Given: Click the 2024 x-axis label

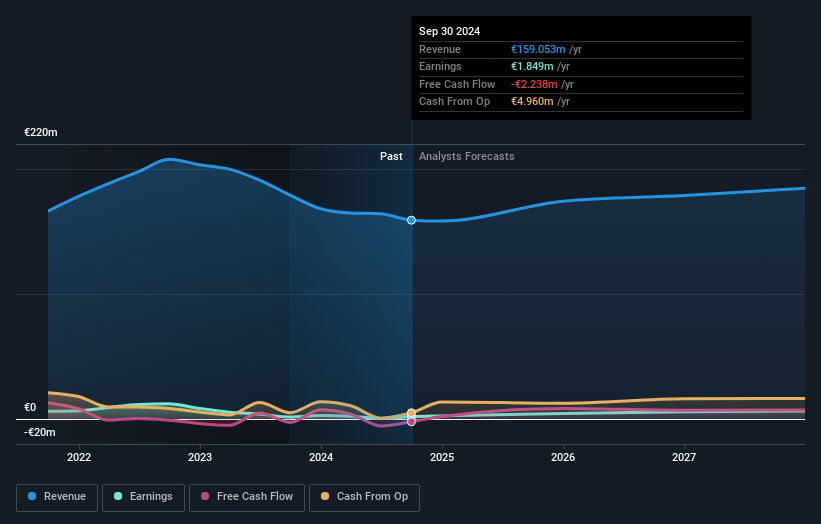Looking at the screenshot, I should coord(321,458).
